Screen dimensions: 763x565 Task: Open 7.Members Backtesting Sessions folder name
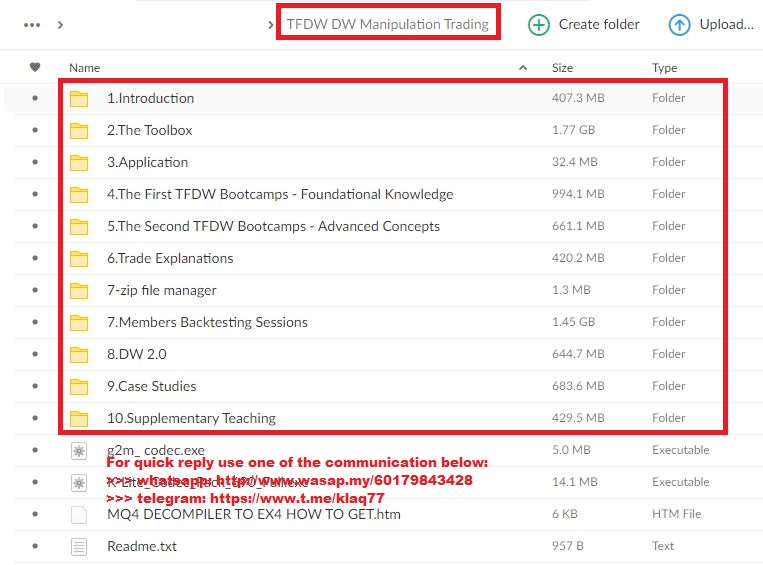click(x=207, y=322)
